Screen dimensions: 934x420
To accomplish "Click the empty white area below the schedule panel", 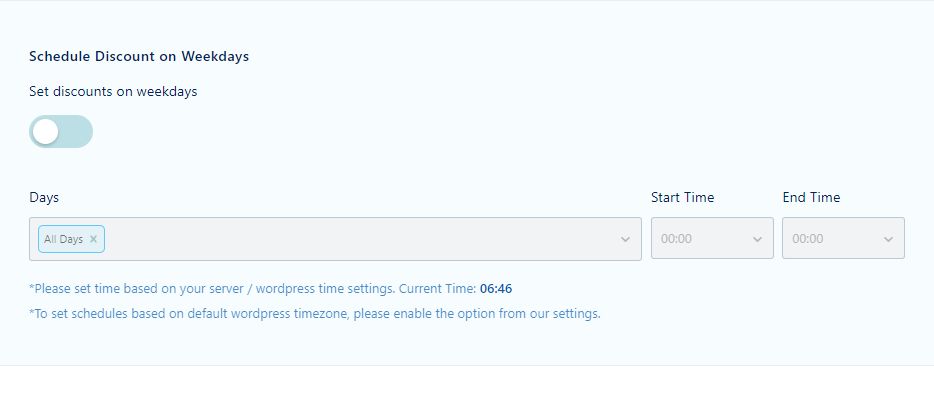I will [467, 393].
